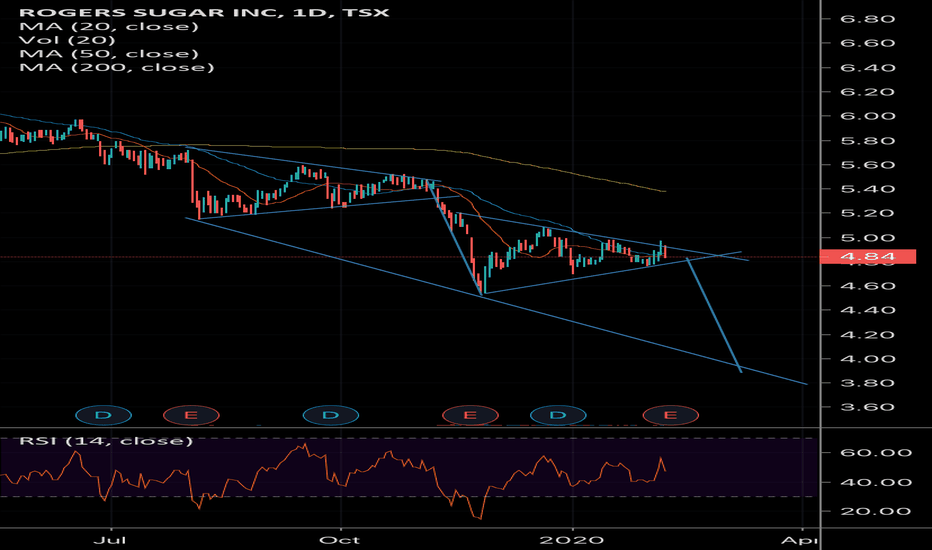Click the Apr label on time axis
The height and width of the screenshot is (550, 932).
(799, 540)
